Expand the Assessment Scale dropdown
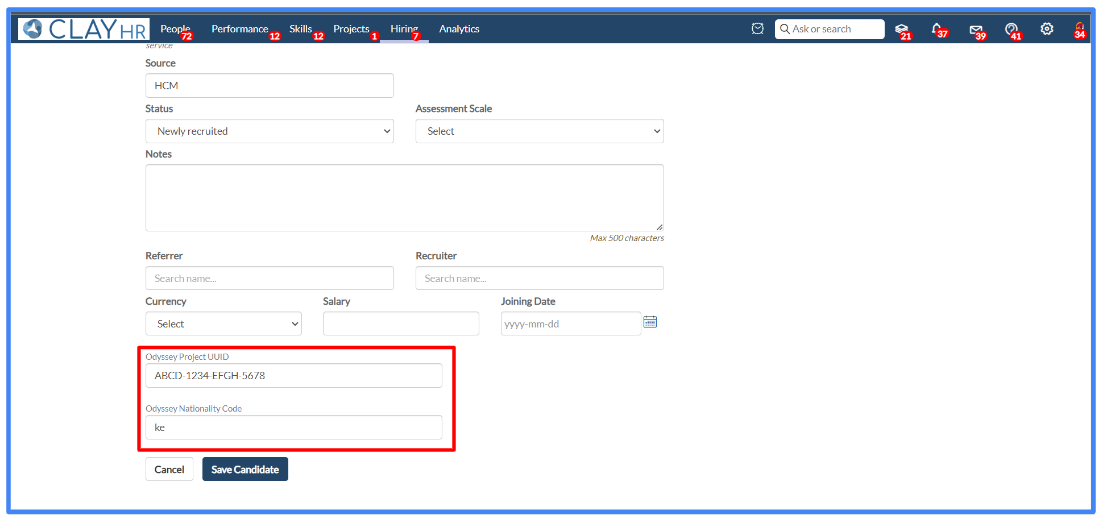 pos(539,131)
